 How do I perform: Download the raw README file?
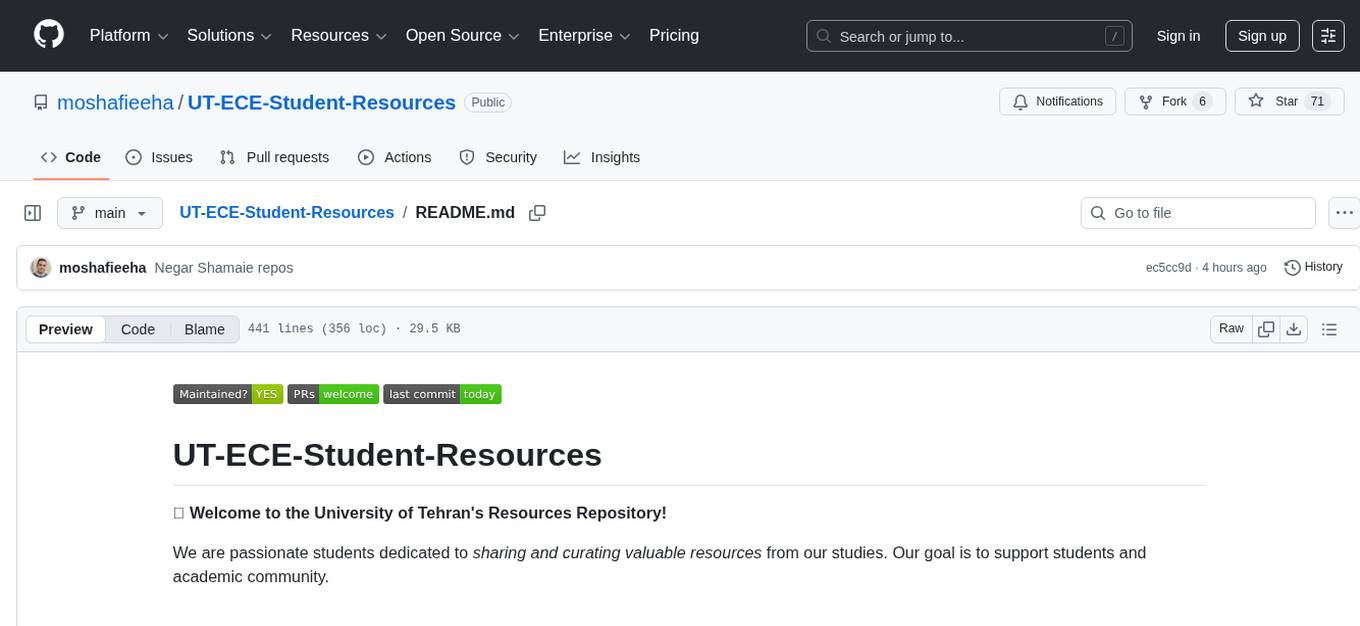tap(1294, 328)
